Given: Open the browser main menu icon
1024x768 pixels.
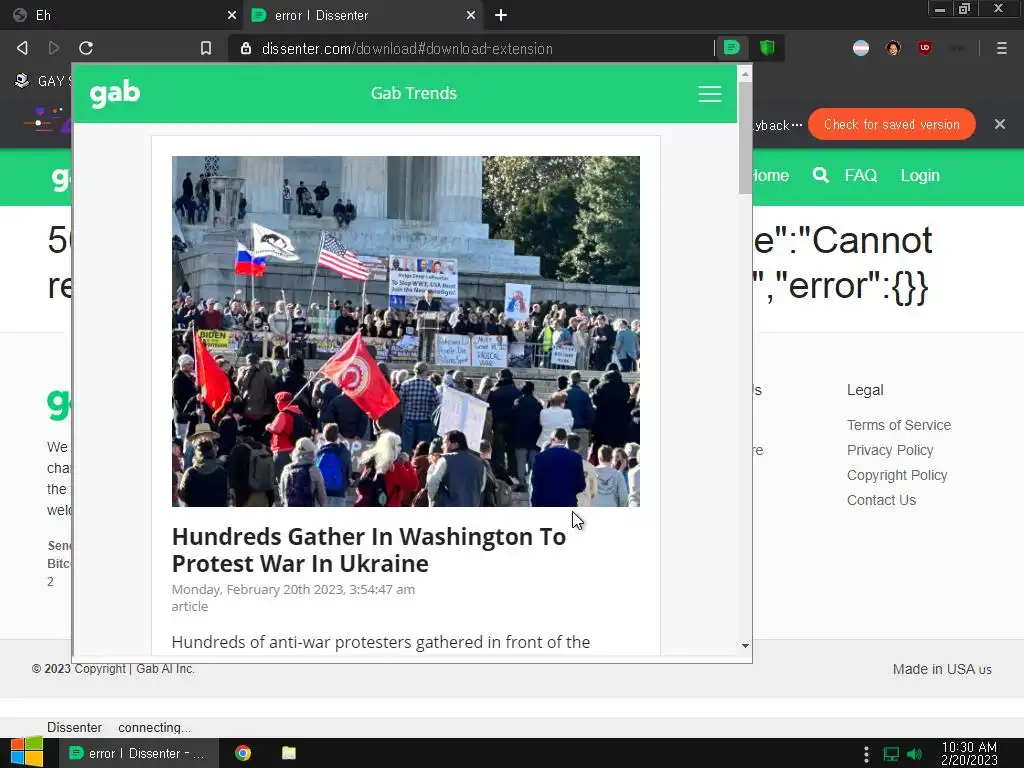Looking at the screenshot, I should [1001, 48].
